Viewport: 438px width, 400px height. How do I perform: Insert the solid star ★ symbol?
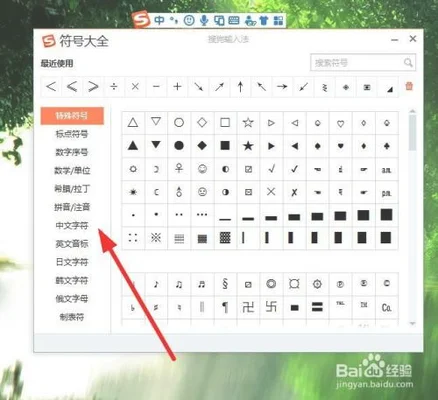click(x=248, y=146)
